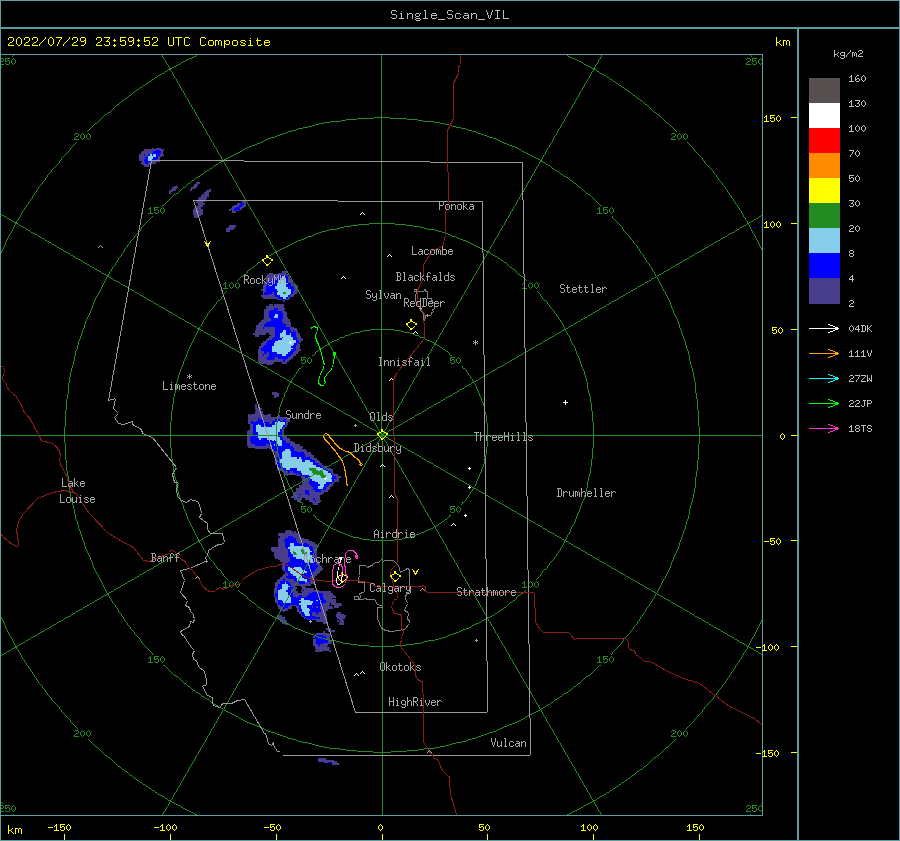
Task: Click the Didsbury town label
Action: click(377, 448)
